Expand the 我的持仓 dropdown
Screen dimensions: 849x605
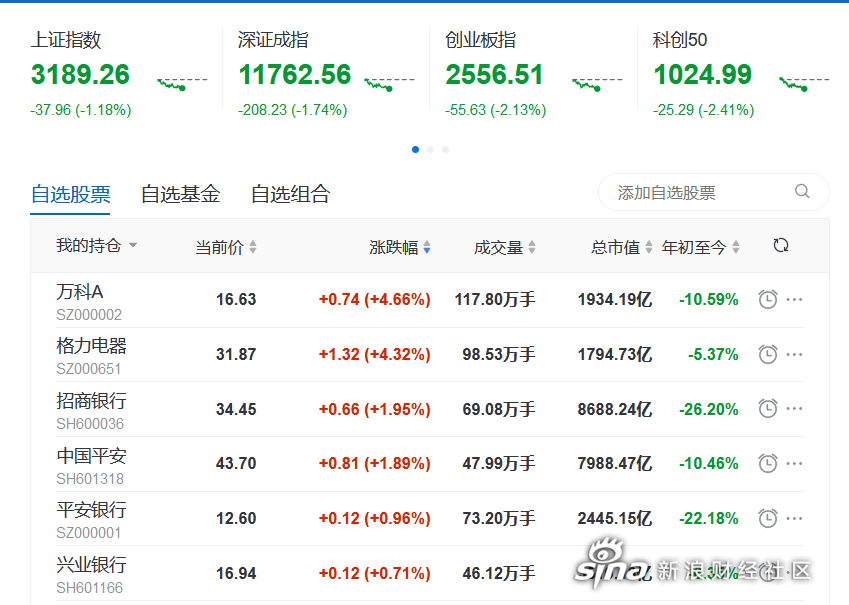click(x=96, y=245)
